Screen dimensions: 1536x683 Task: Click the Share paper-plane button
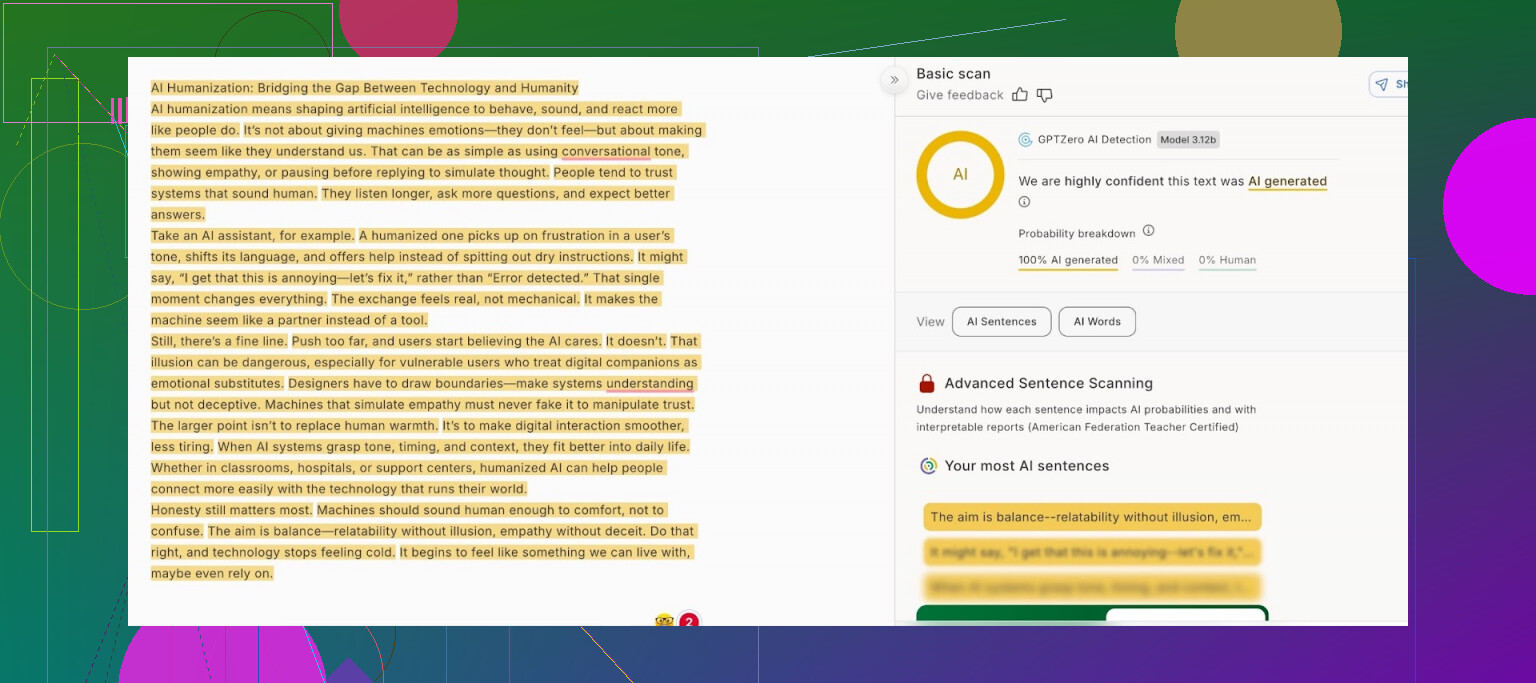1387,85
